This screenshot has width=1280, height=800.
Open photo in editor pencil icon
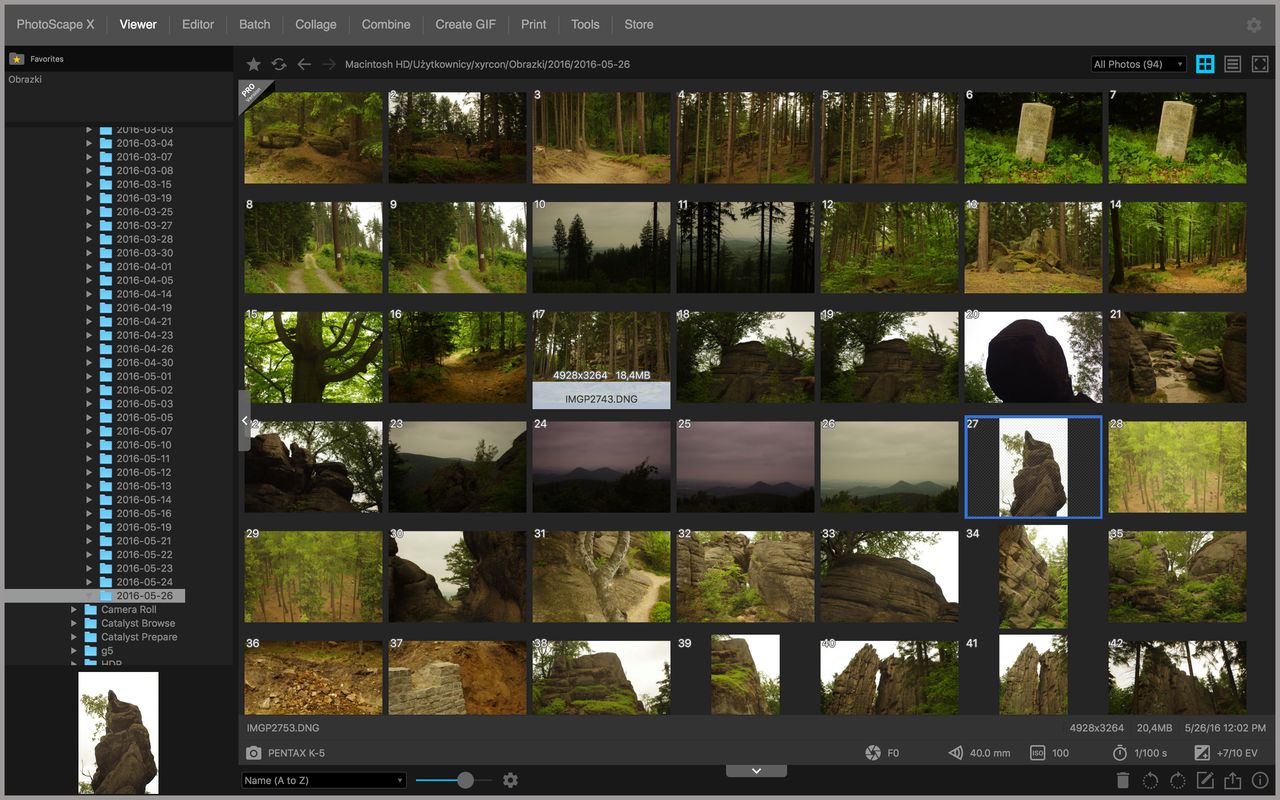[x=1205, y=781]
